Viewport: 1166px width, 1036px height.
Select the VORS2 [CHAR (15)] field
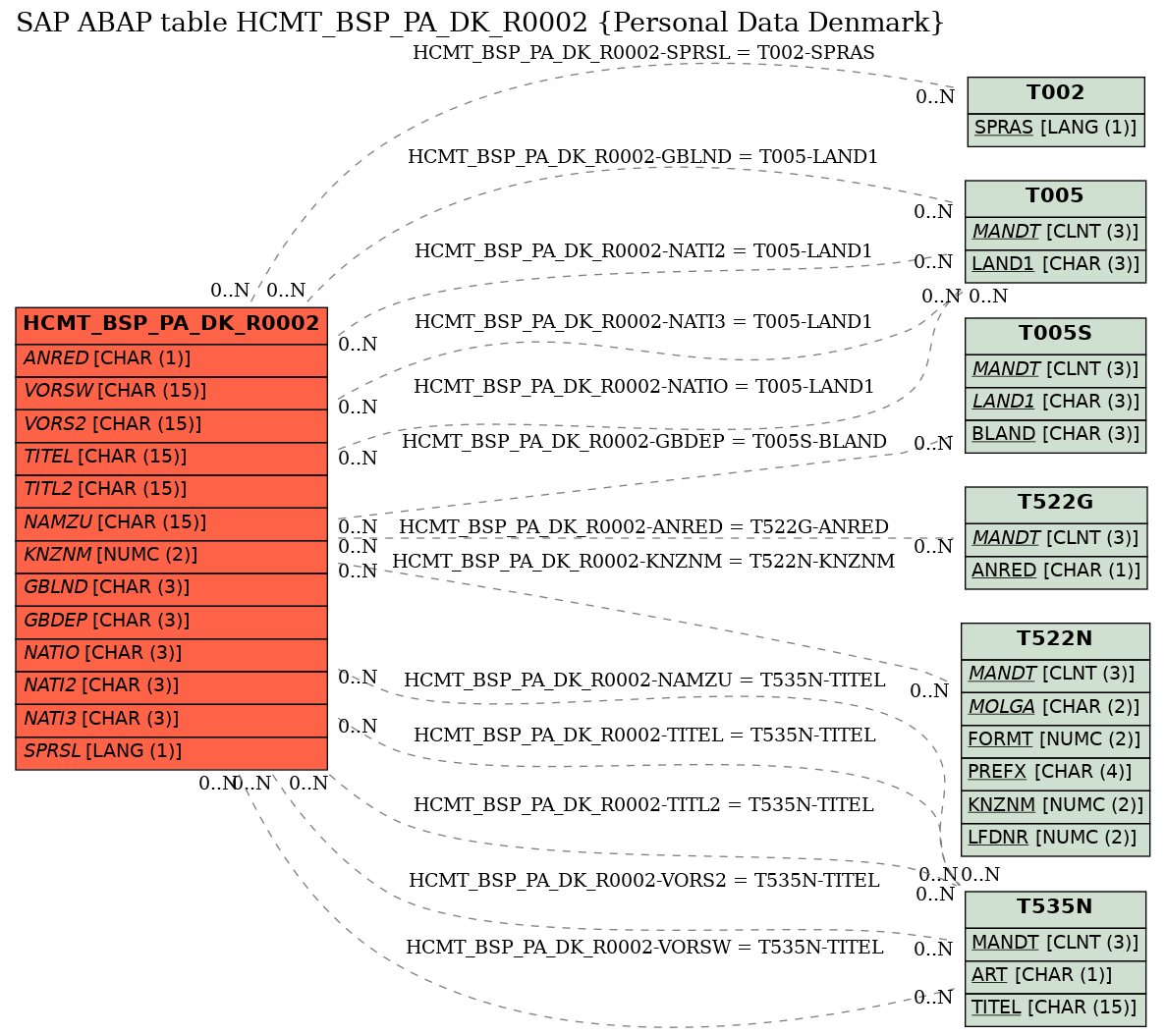171,425
